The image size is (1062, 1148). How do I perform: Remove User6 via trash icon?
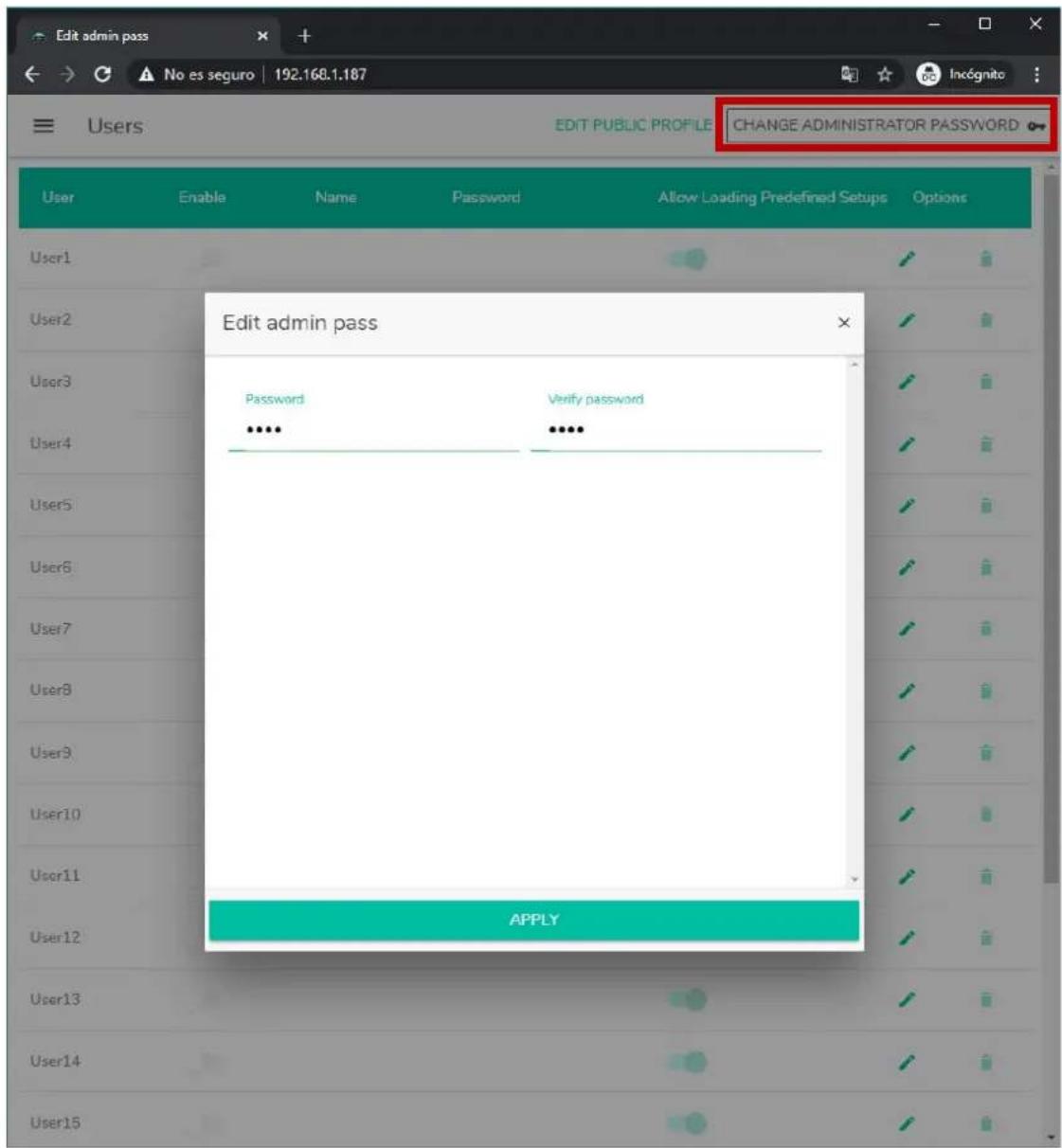[986, 567]
